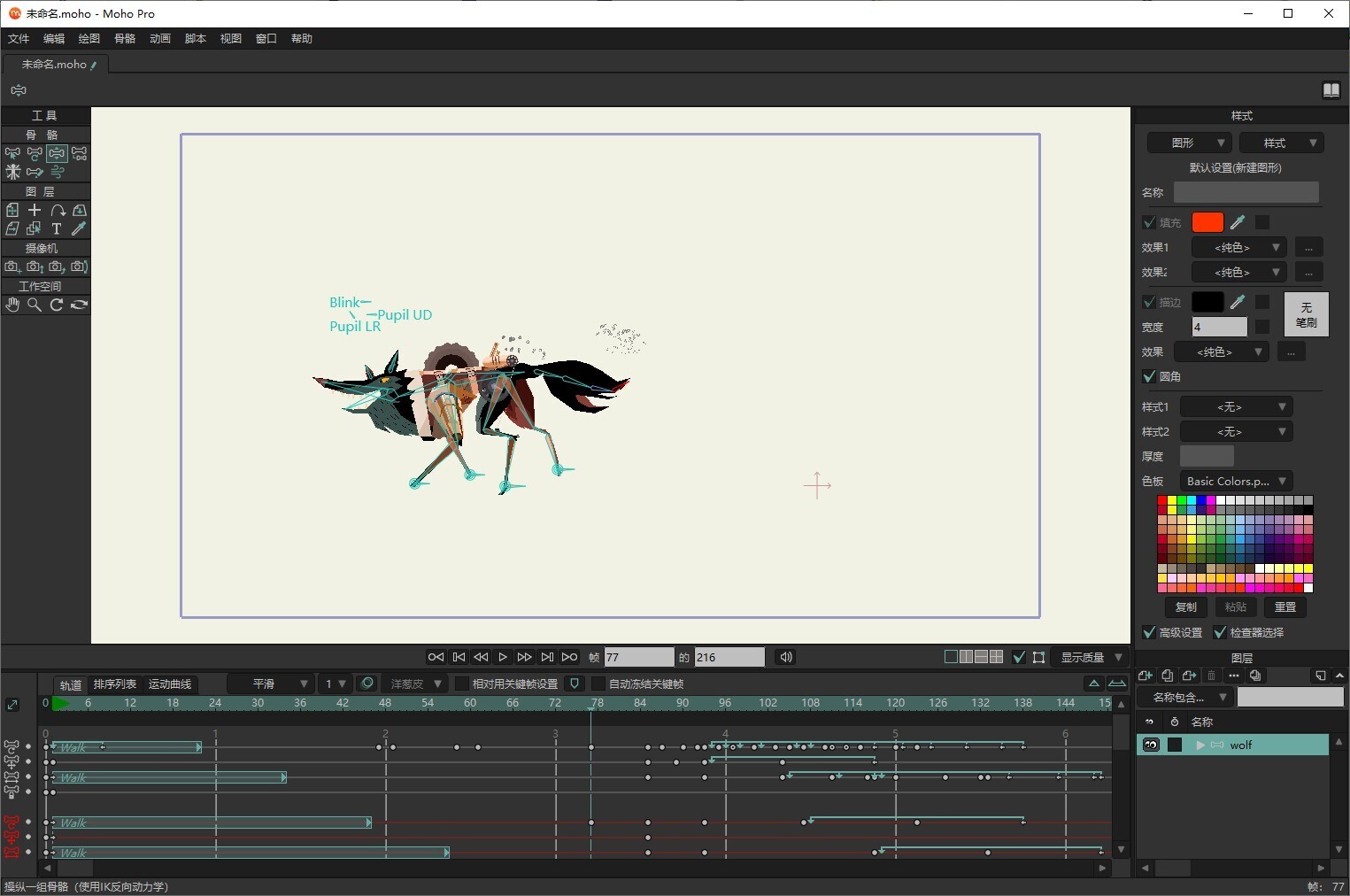
Task: Select the Zoom Camera tool
Action: point(35,266)
